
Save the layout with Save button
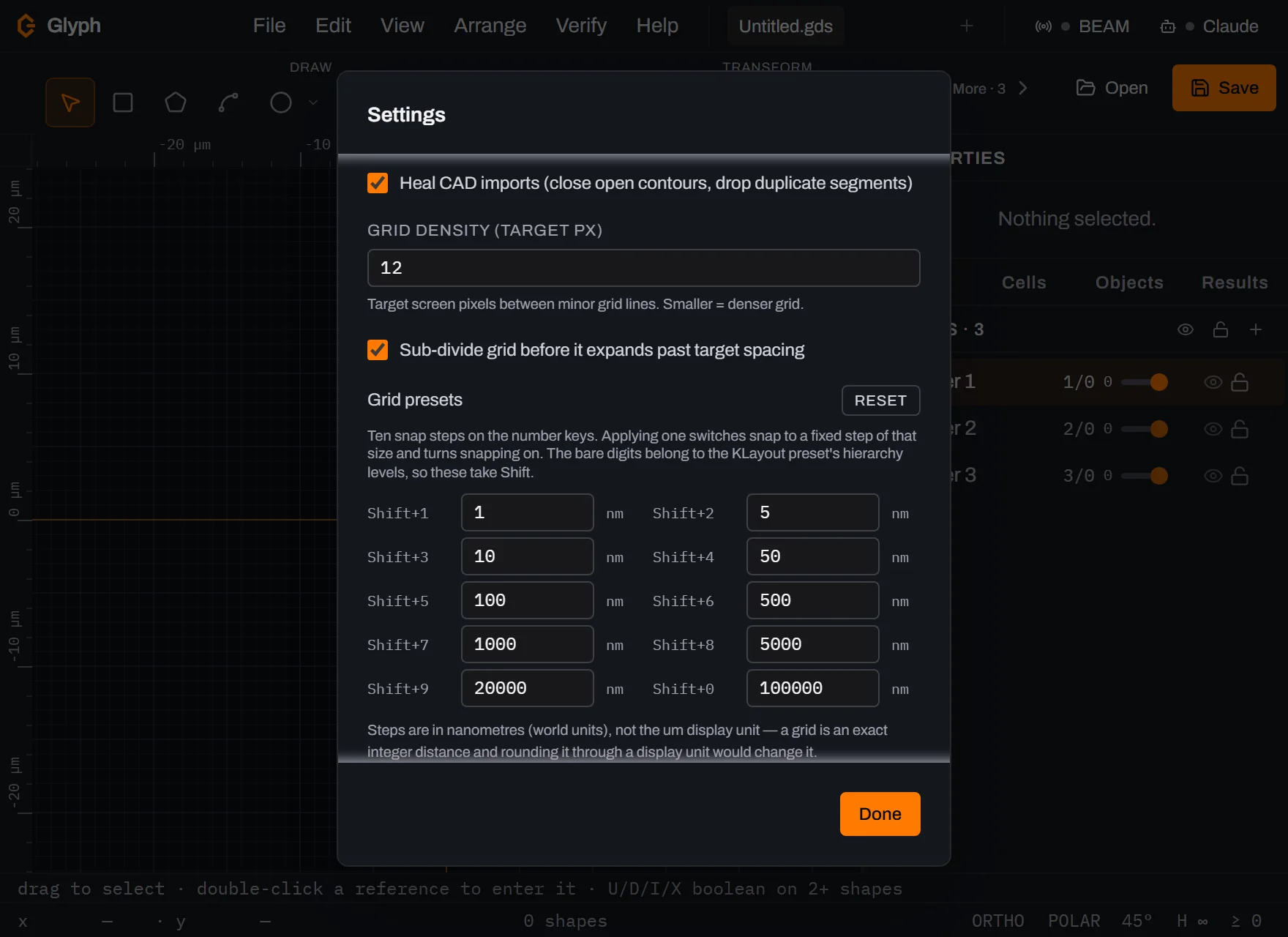tap(1224, 88)
